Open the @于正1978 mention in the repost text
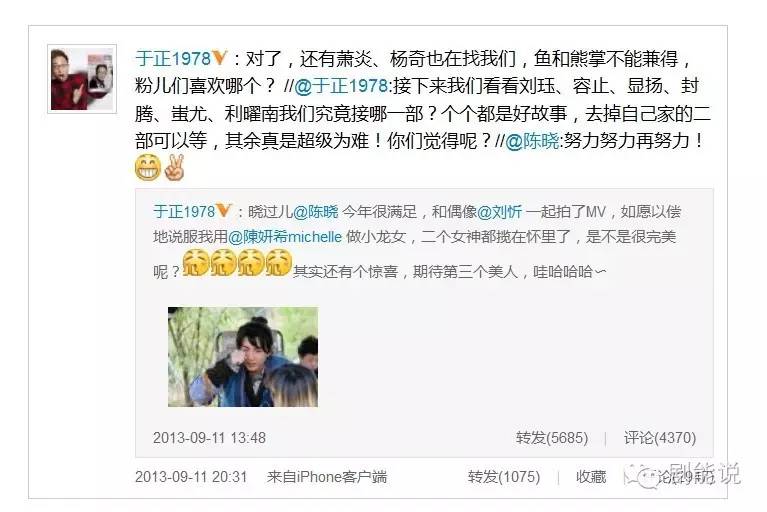 point(341,86)
